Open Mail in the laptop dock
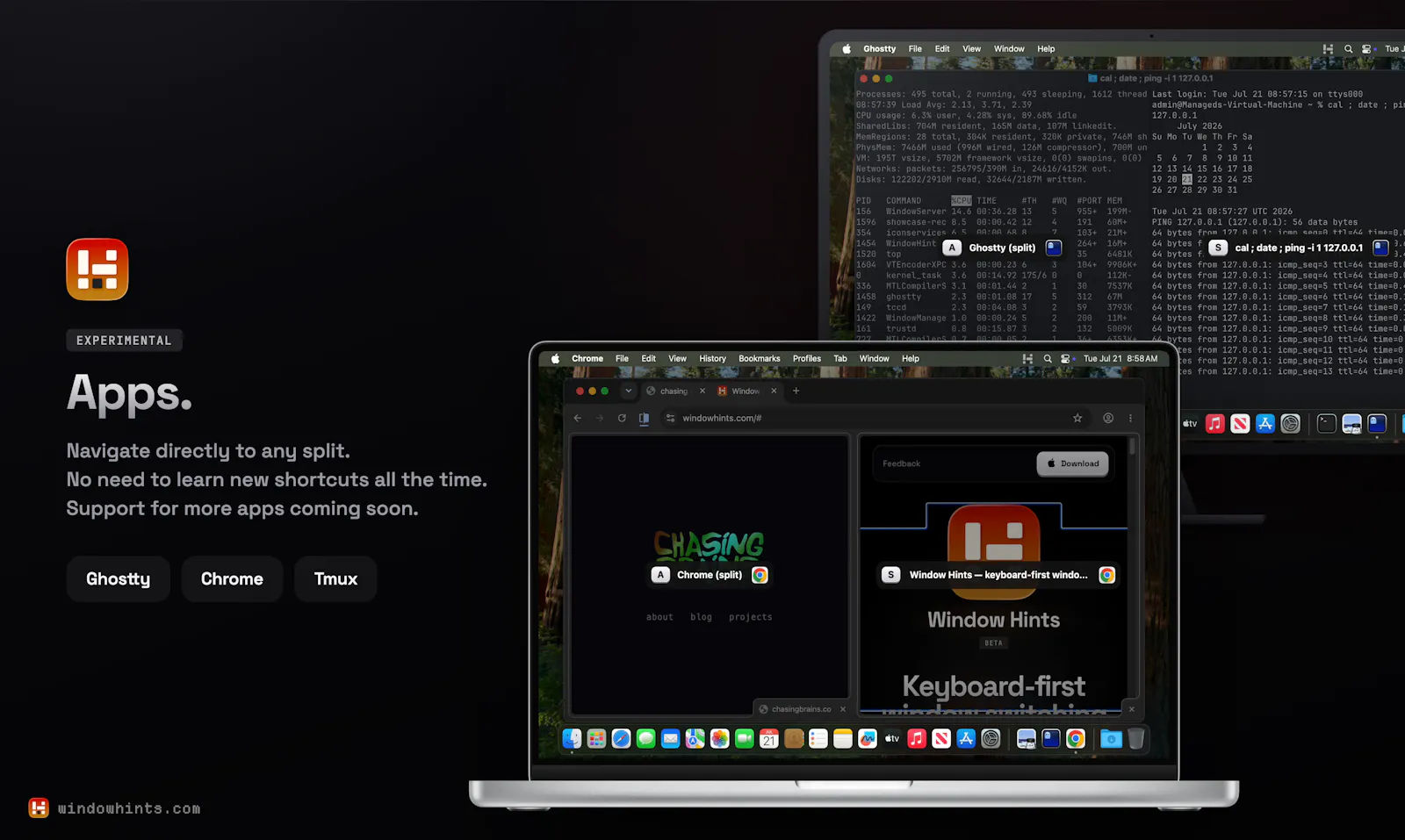The width and height of the screenshot is (1405, 840). [x=670, y=739]
